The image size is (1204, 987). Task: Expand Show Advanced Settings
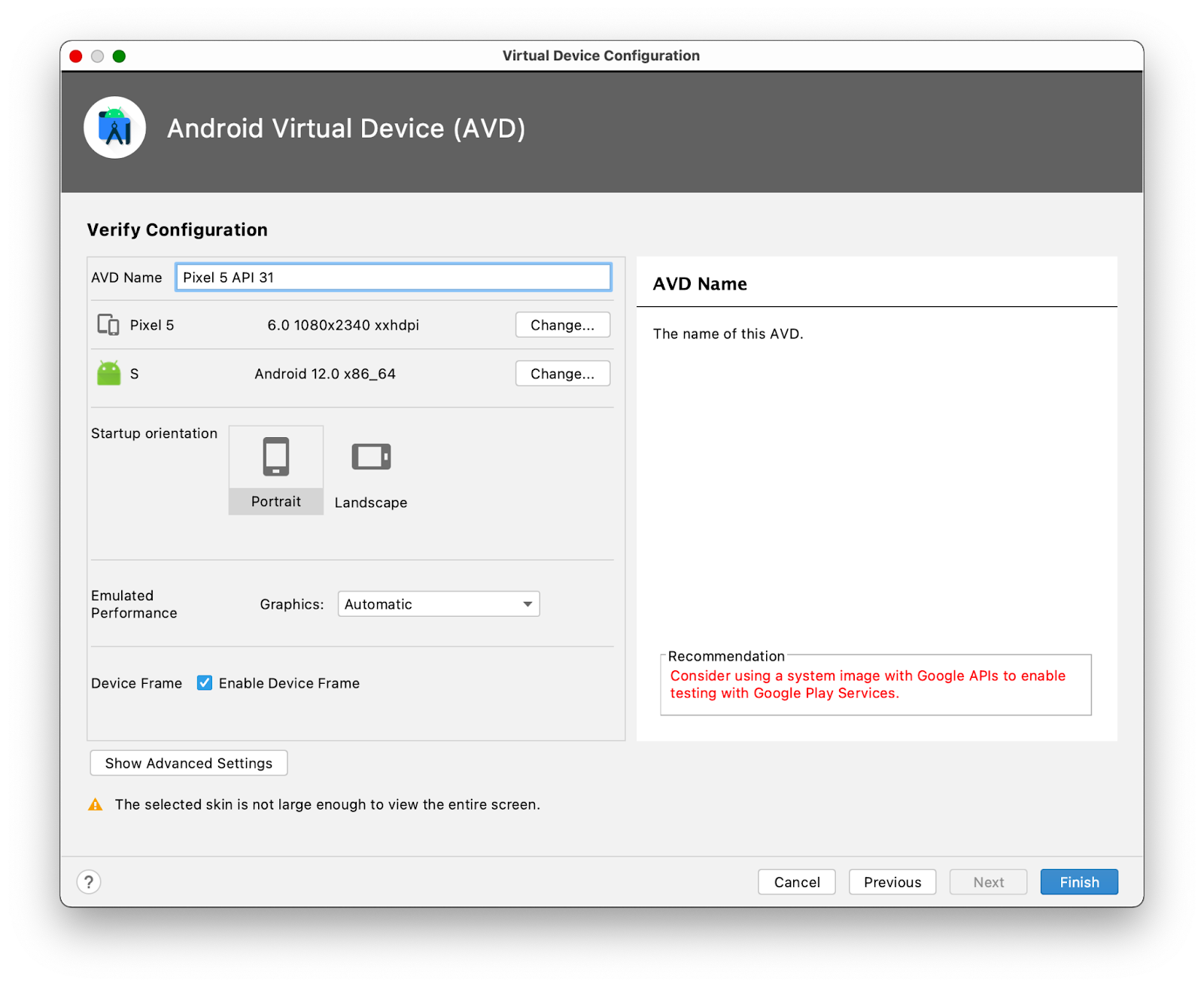189,763
